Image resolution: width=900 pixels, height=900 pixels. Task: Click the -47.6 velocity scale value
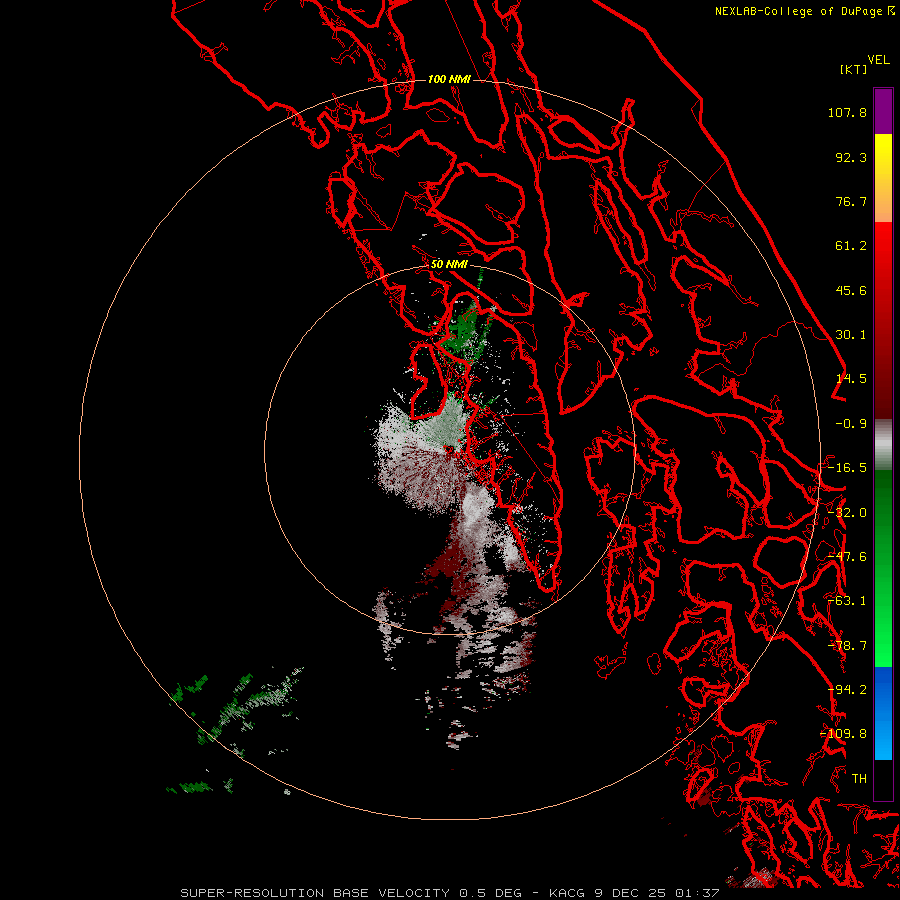847,557
